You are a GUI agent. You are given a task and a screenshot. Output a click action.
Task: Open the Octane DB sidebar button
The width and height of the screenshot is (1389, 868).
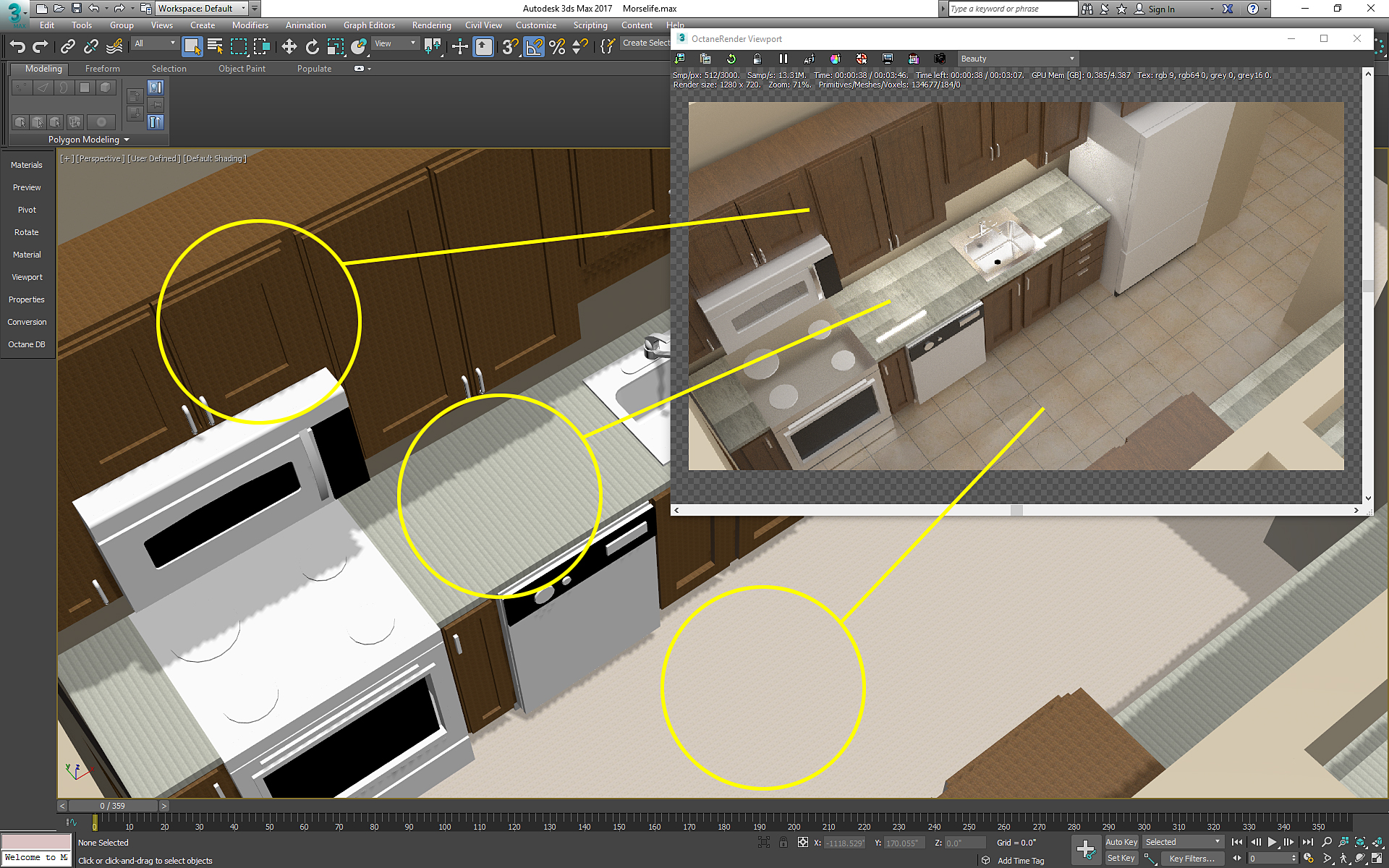tap(27, 344)
